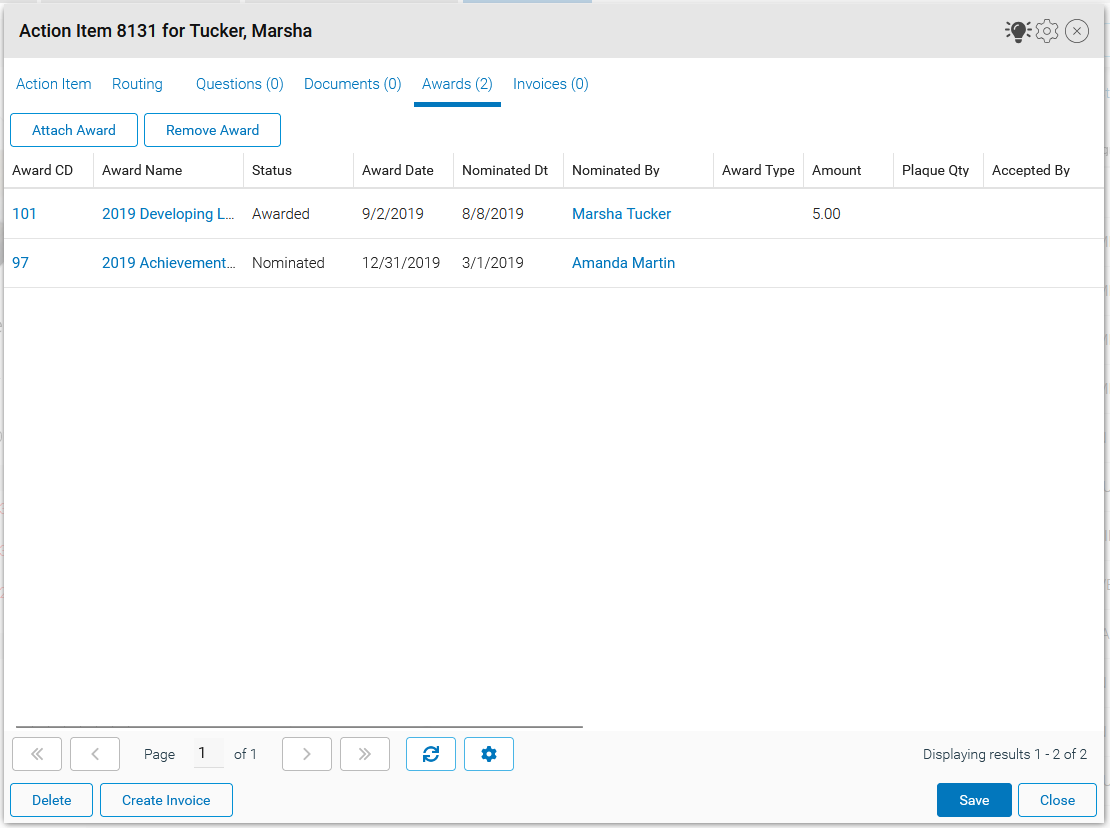Click the lightbulb tips icon
The width and height of the screenshot is (1110, 828).
pos(1018,31)
